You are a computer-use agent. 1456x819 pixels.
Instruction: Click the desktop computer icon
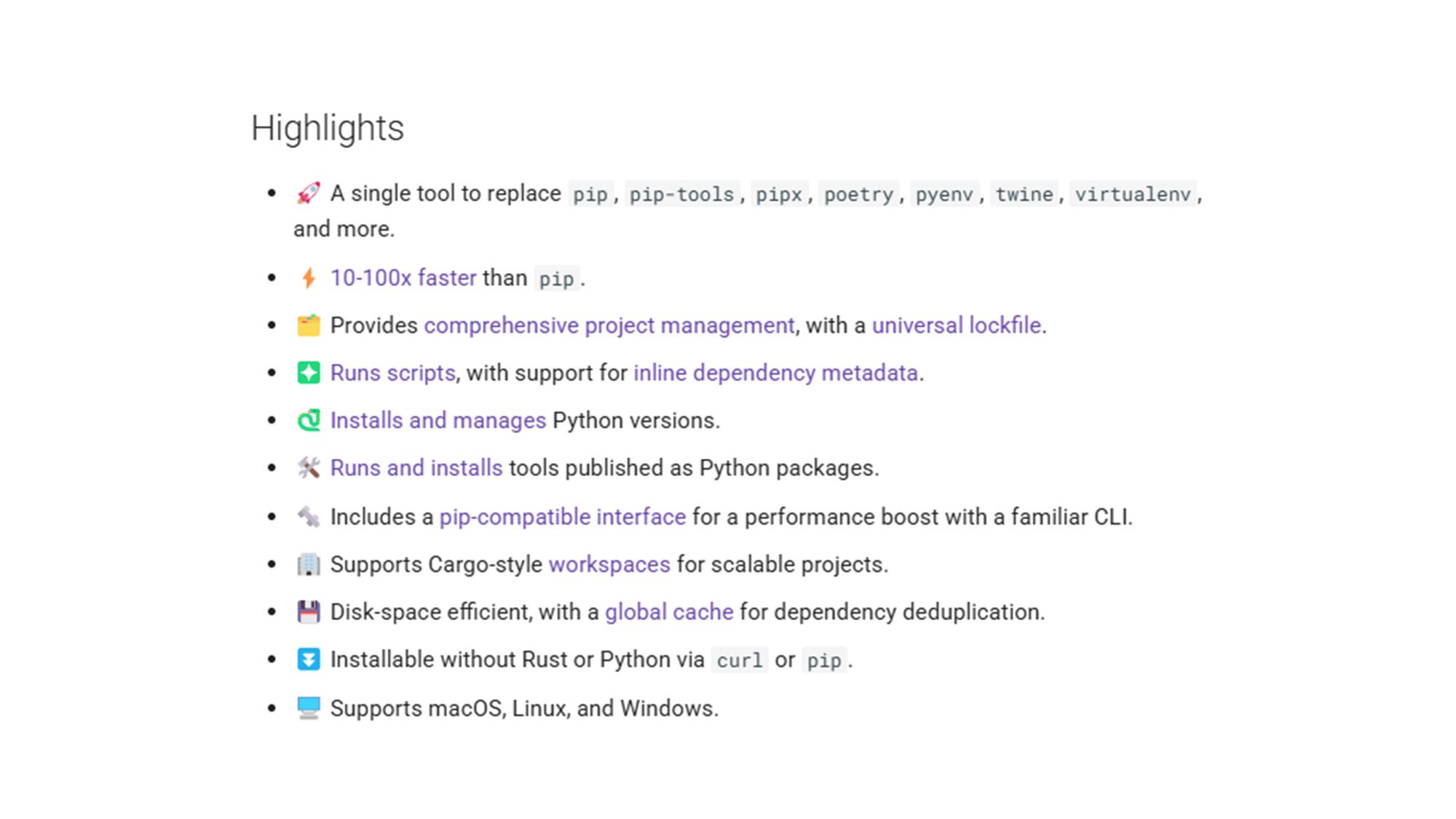pyautogui.click(x=309, y=708)
